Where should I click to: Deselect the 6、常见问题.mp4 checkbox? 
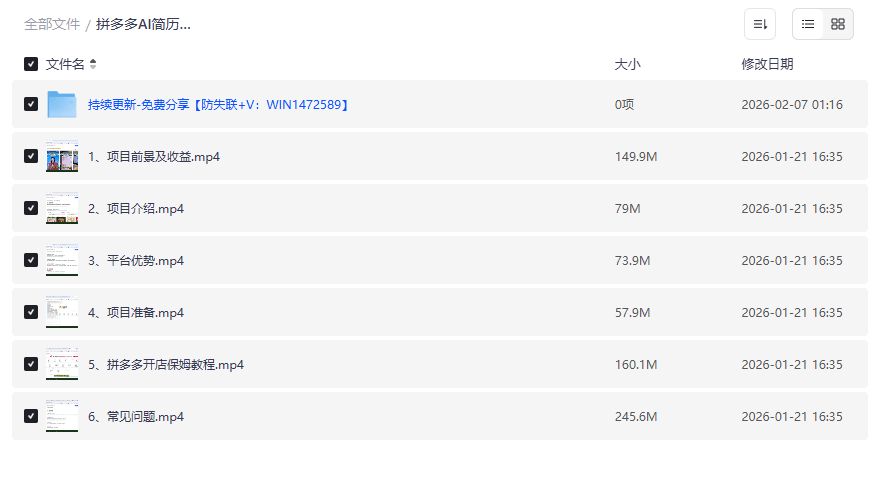[x=31, y=416]
